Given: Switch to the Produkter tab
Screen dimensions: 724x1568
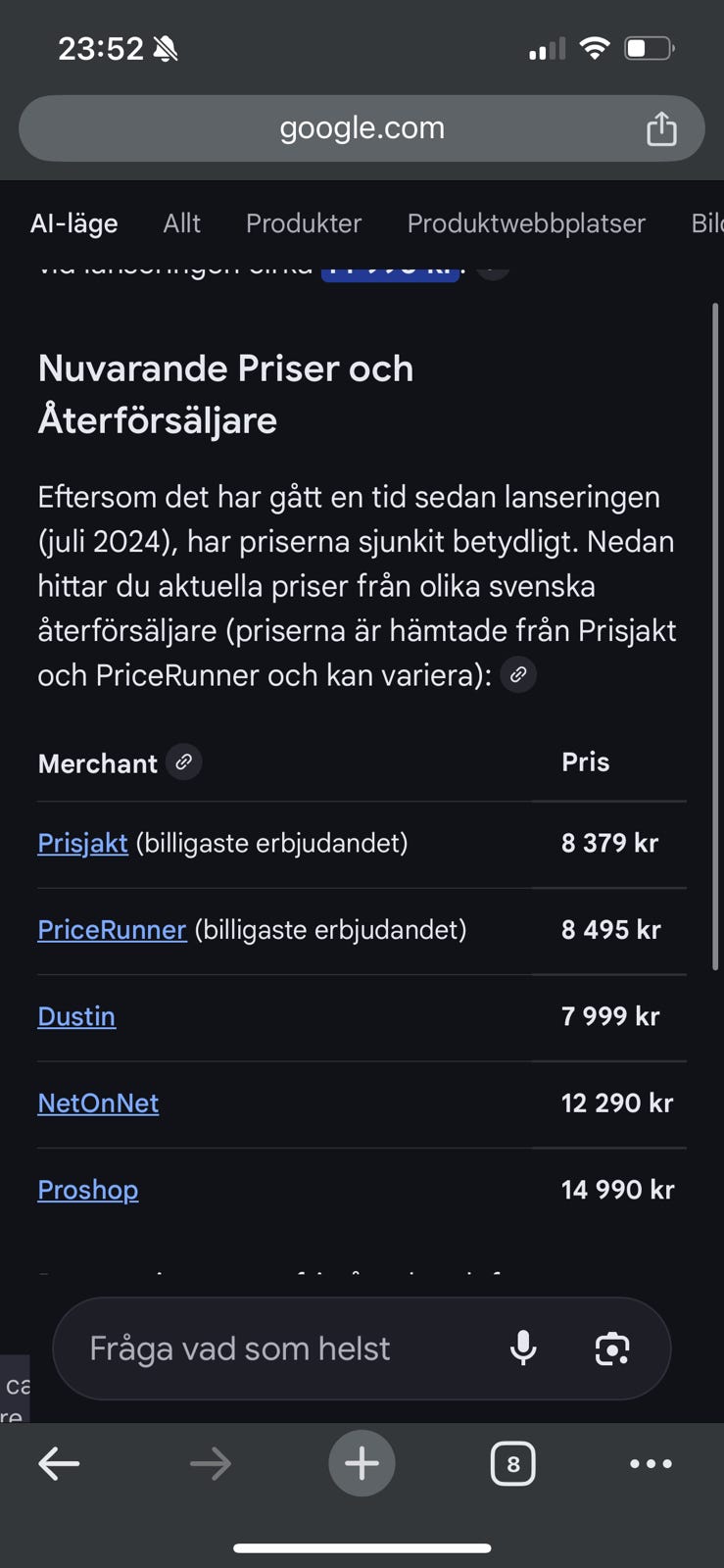Looking at the screenshot, I should click(304, 223).
